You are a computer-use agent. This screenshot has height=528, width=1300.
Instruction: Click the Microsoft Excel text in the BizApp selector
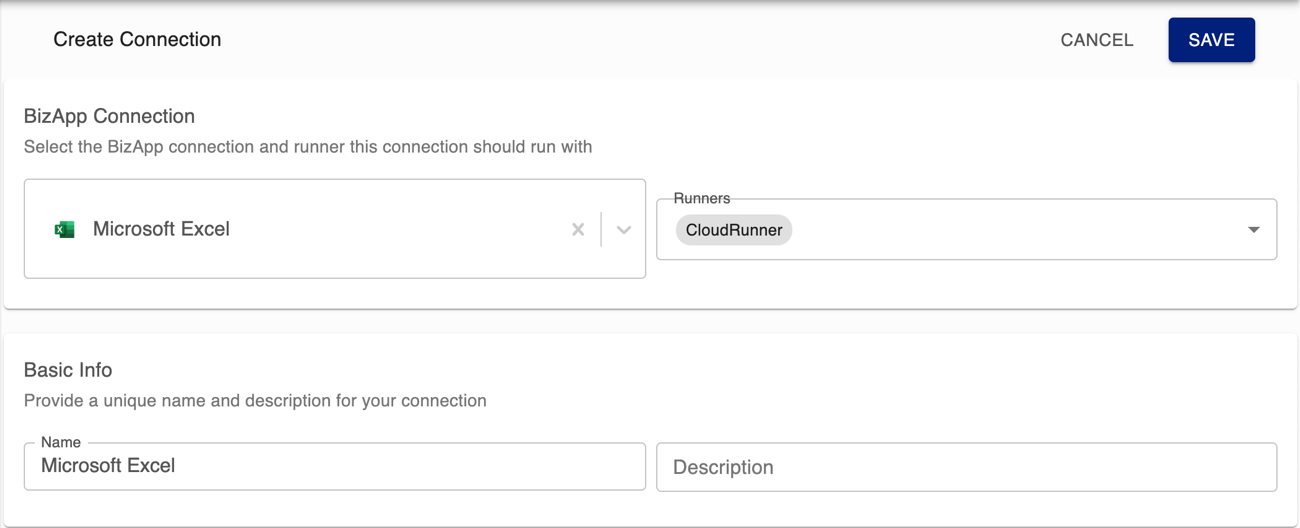[x=161, y=230]
